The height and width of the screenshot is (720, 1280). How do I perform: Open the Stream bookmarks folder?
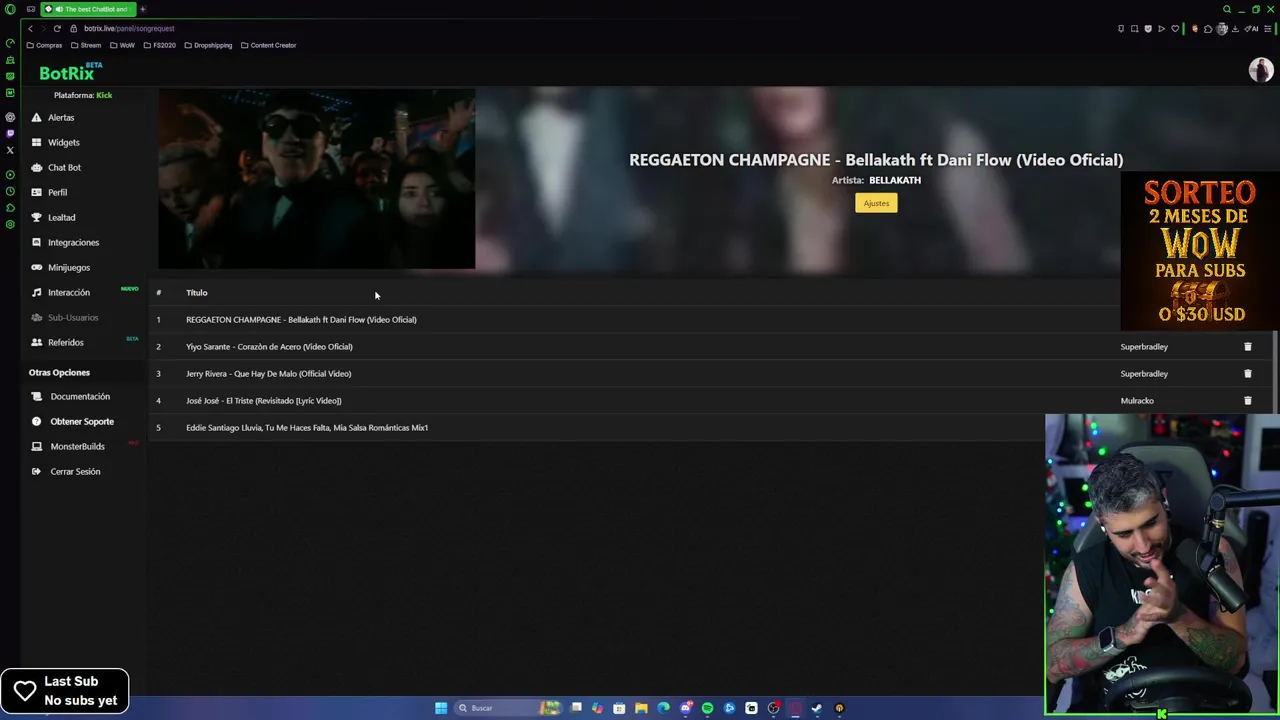pos(86,45)
